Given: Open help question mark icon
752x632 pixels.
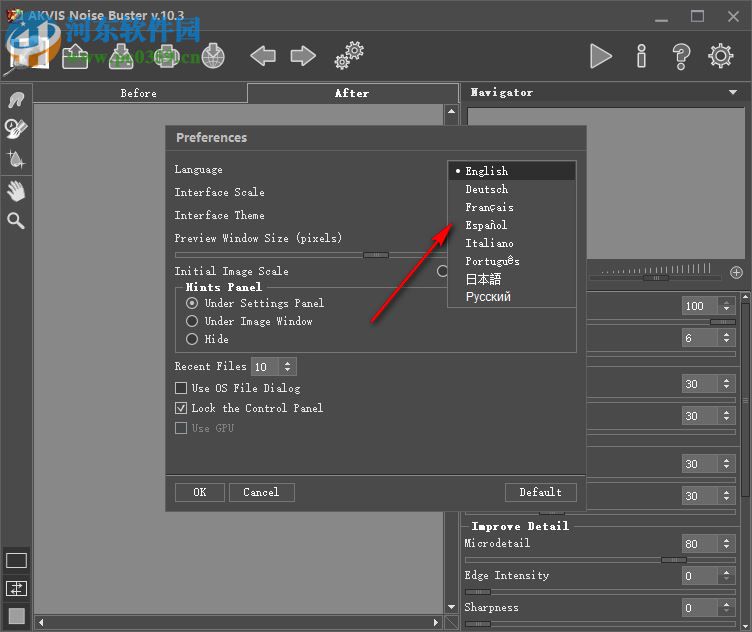Looking at the screenshot, I should (x=681, y=56).
